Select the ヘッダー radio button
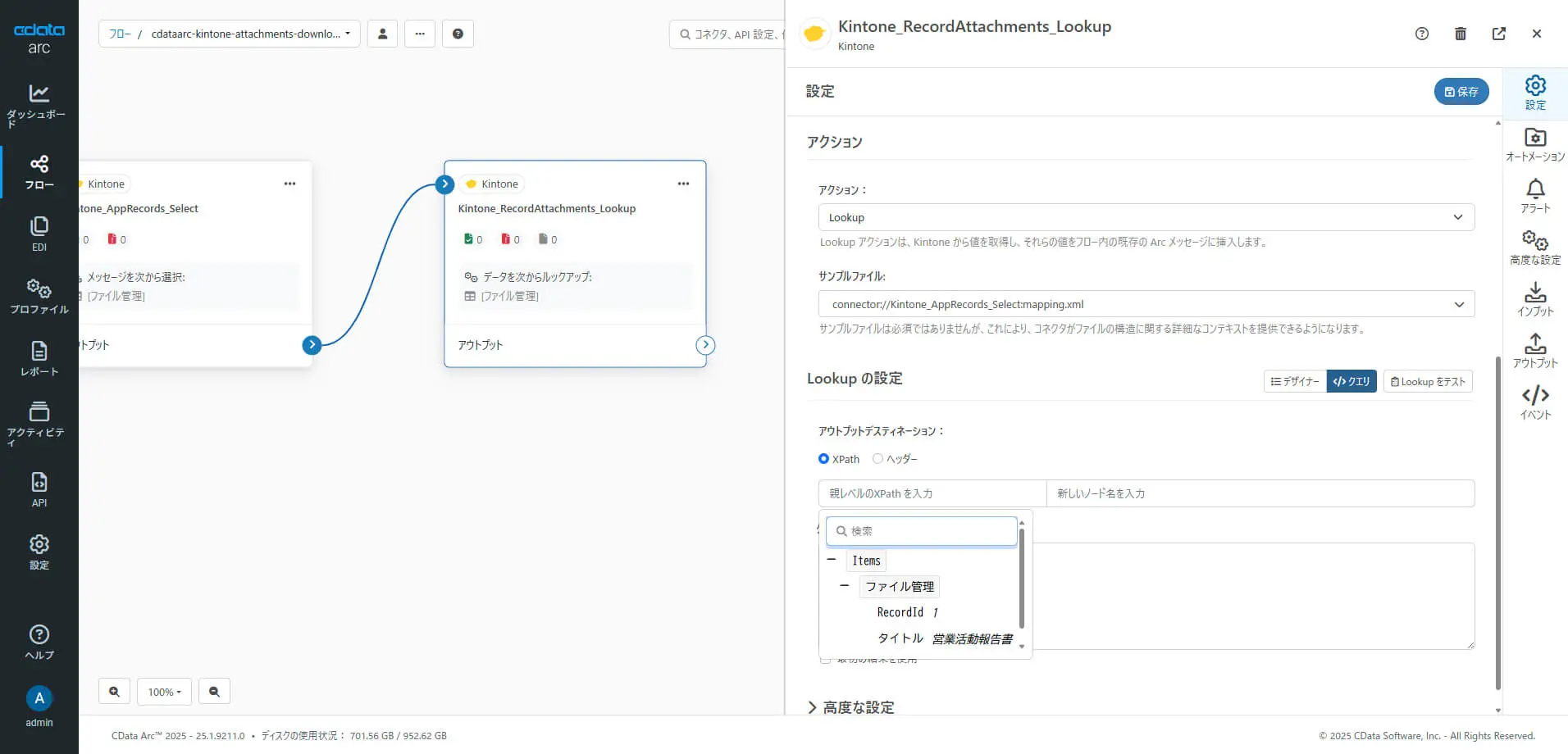Screen dimensions: 1568x754 point(877,459)
